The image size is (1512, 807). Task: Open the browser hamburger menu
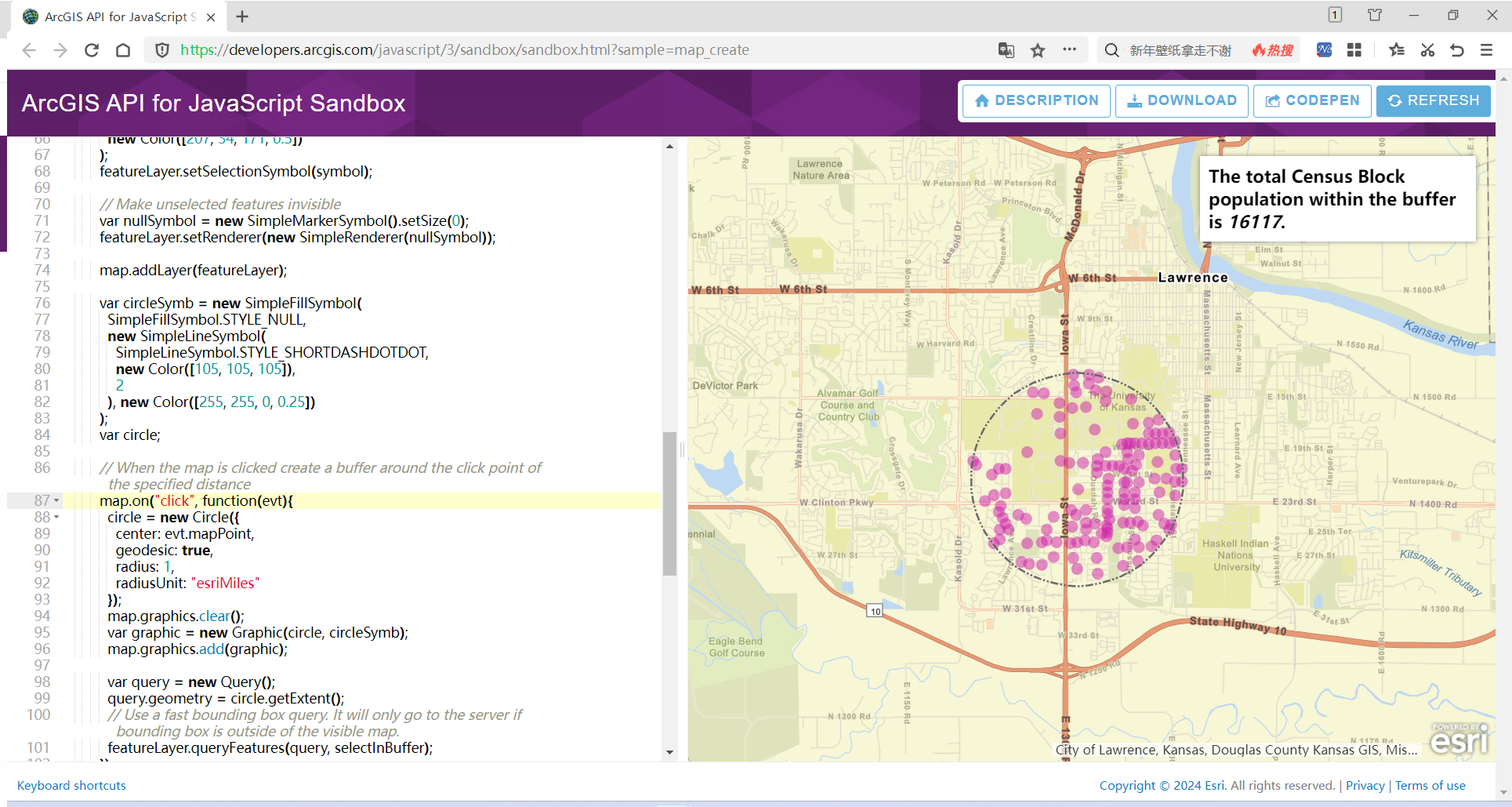click(x=1486, y=49)
